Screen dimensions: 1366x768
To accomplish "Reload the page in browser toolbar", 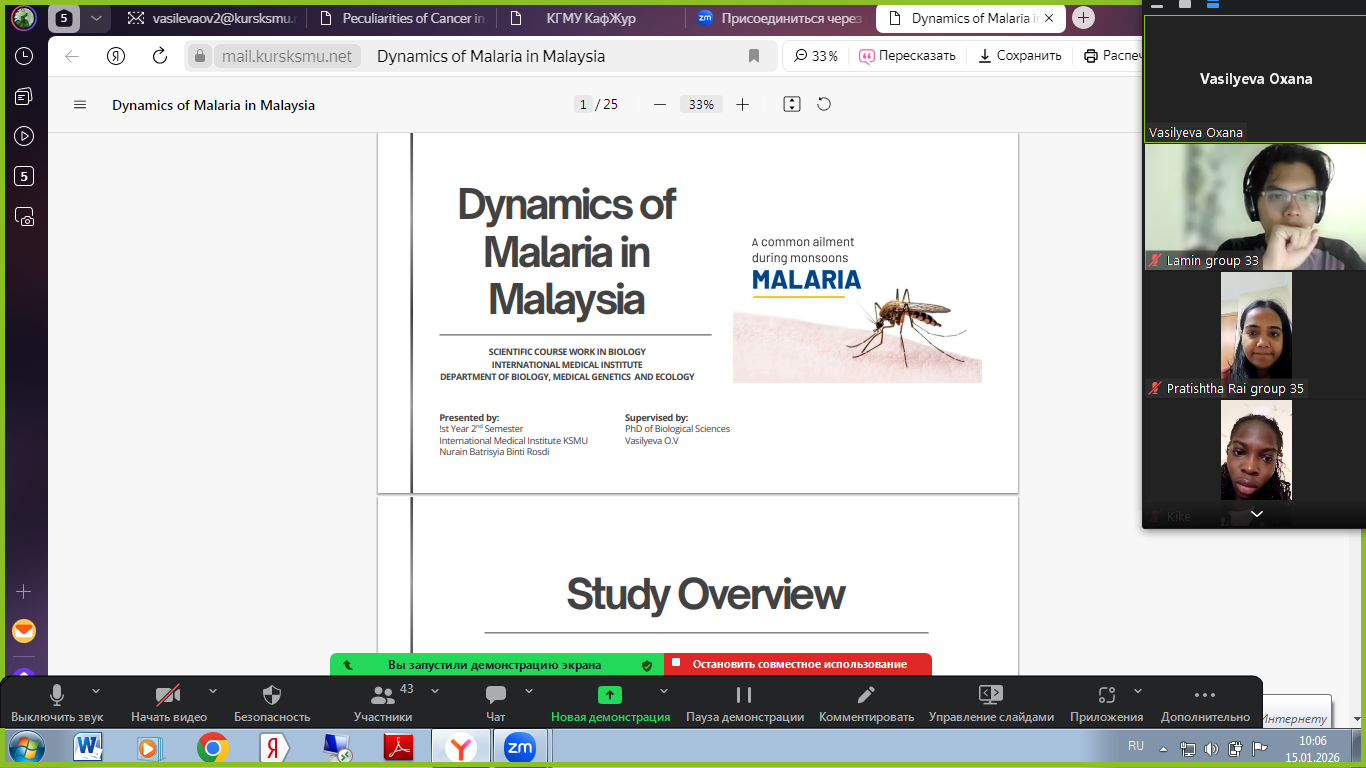I will (159, 56).
